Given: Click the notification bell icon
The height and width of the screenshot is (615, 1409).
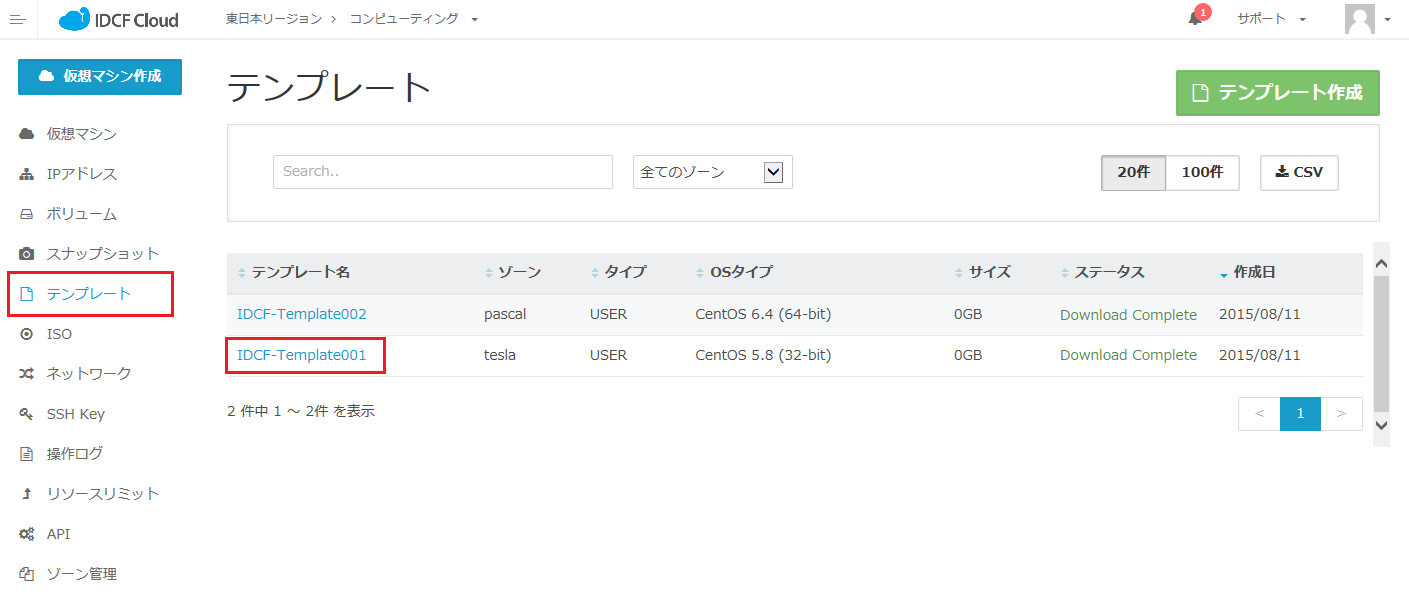Looking at the screenshot, I should [1195, 19].
